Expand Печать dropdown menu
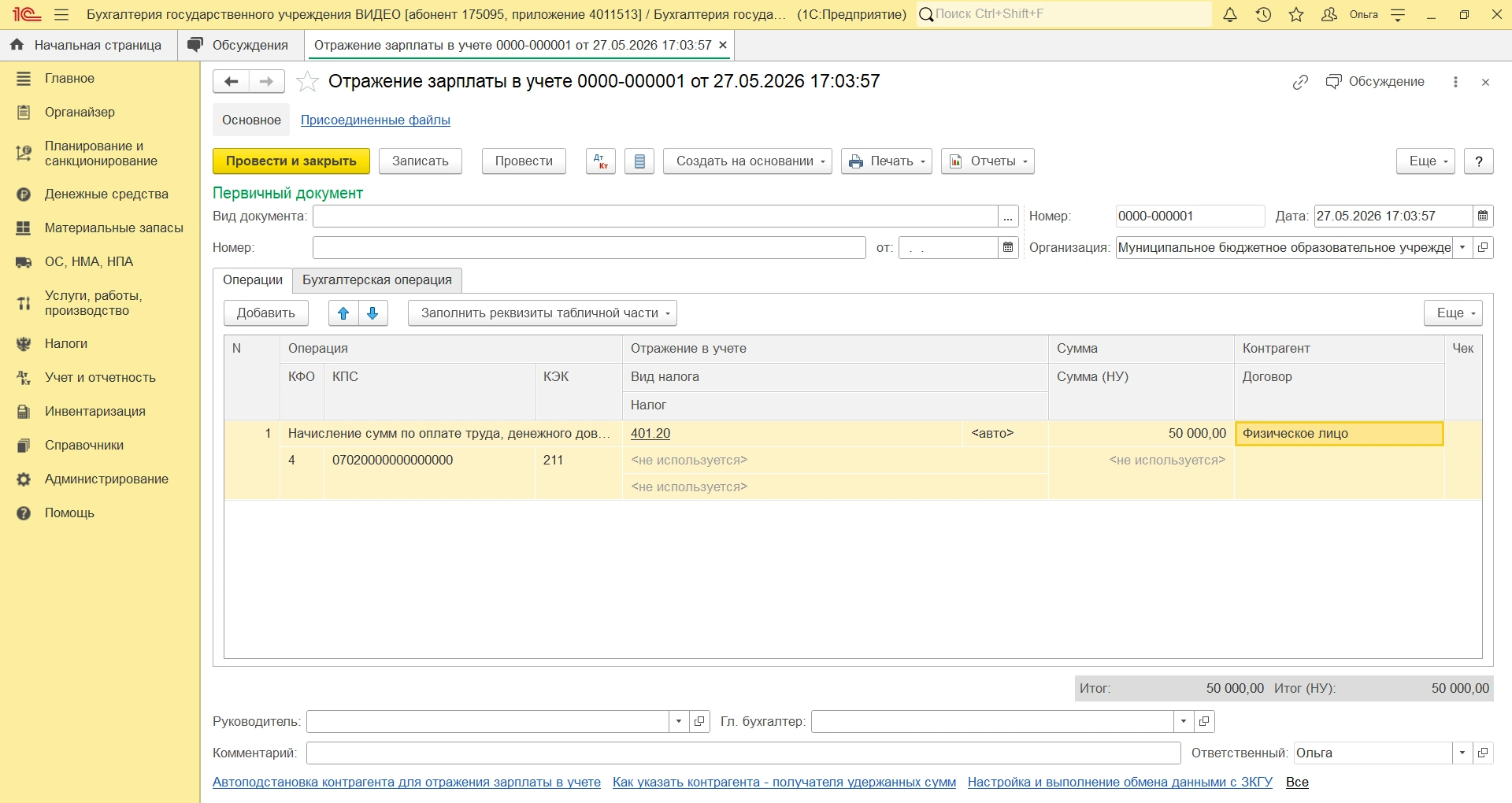This screenshot has width=1512, height=803. click(887, 161)
